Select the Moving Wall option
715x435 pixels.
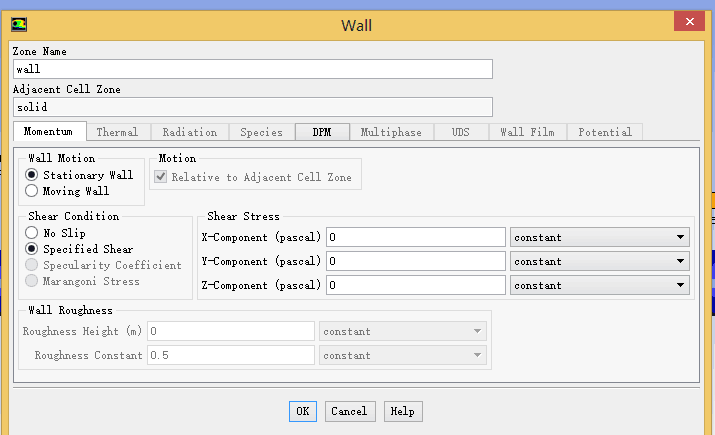tap(32, 191)
